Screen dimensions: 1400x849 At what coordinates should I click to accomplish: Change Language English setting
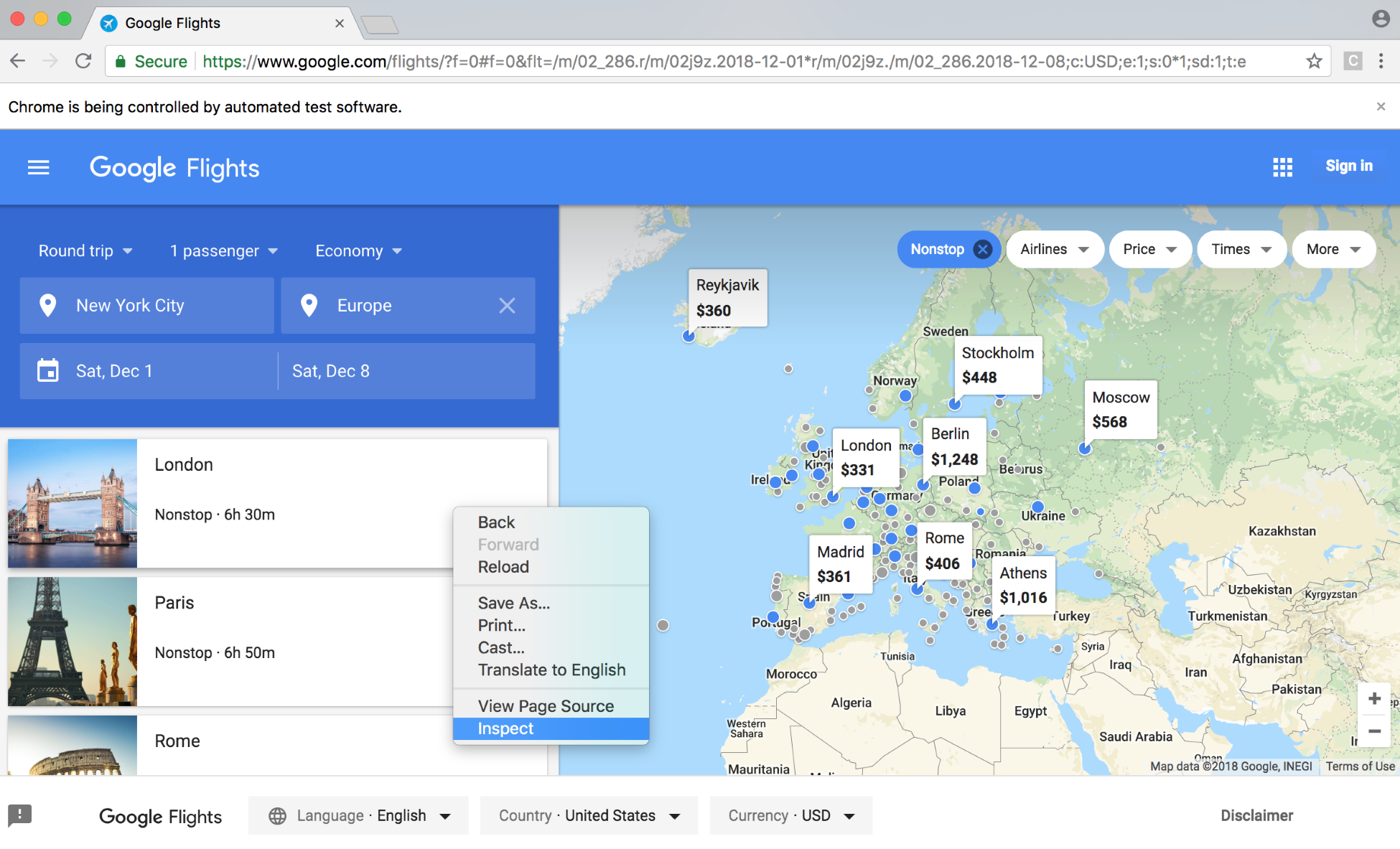tap(358, 815)
